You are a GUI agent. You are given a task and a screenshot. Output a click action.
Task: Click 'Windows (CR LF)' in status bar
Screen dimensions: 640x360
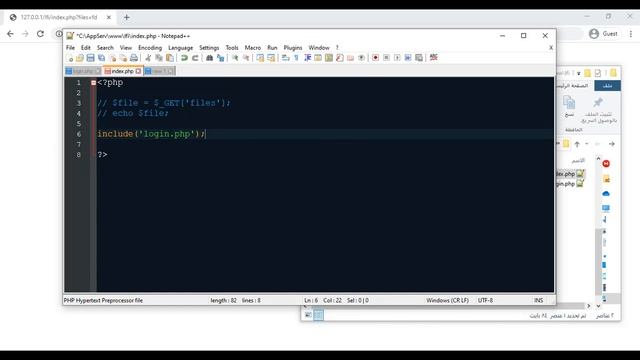[x=447, y=300]
